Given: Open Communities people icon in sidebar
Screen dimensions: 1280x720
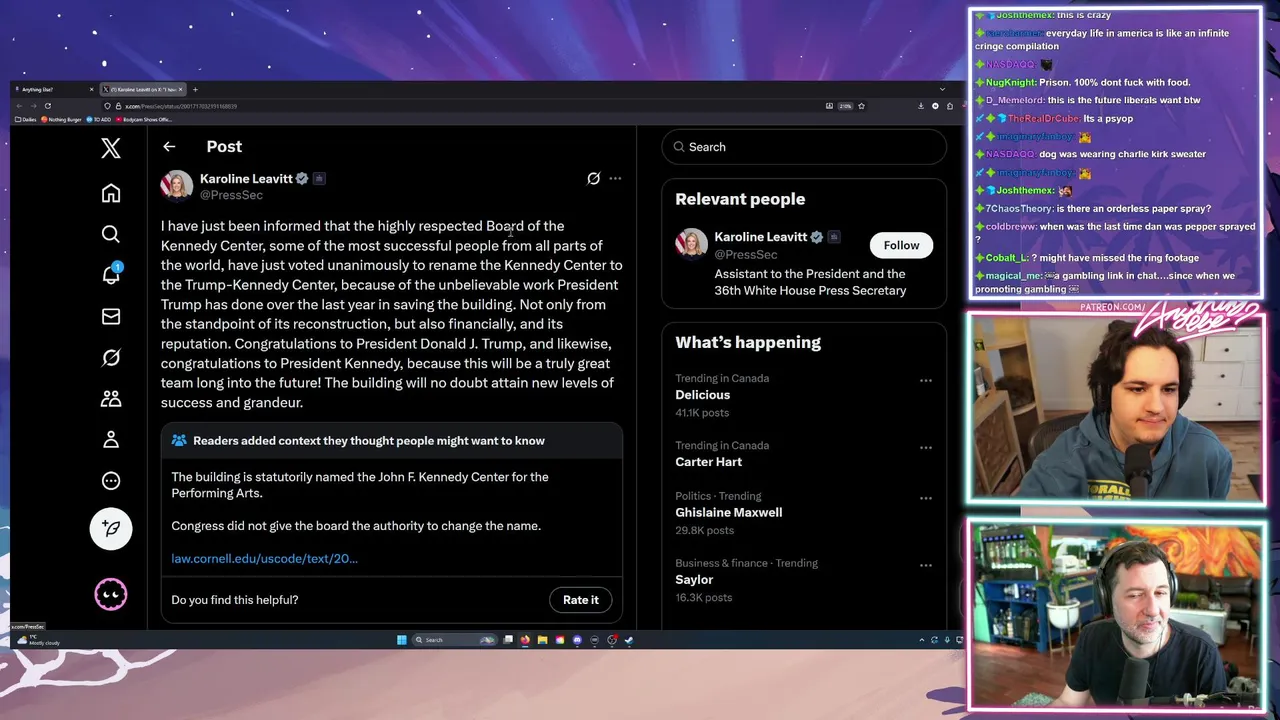Looking at the screenshot, I should point(111,398).
